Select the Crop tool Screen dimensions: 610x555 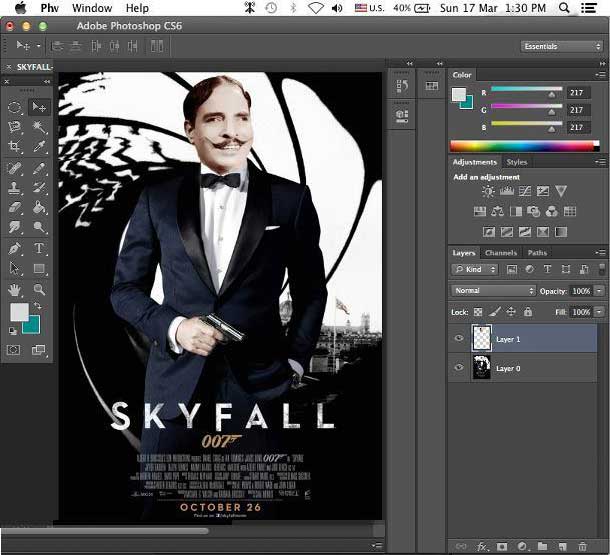click(15, 147)
